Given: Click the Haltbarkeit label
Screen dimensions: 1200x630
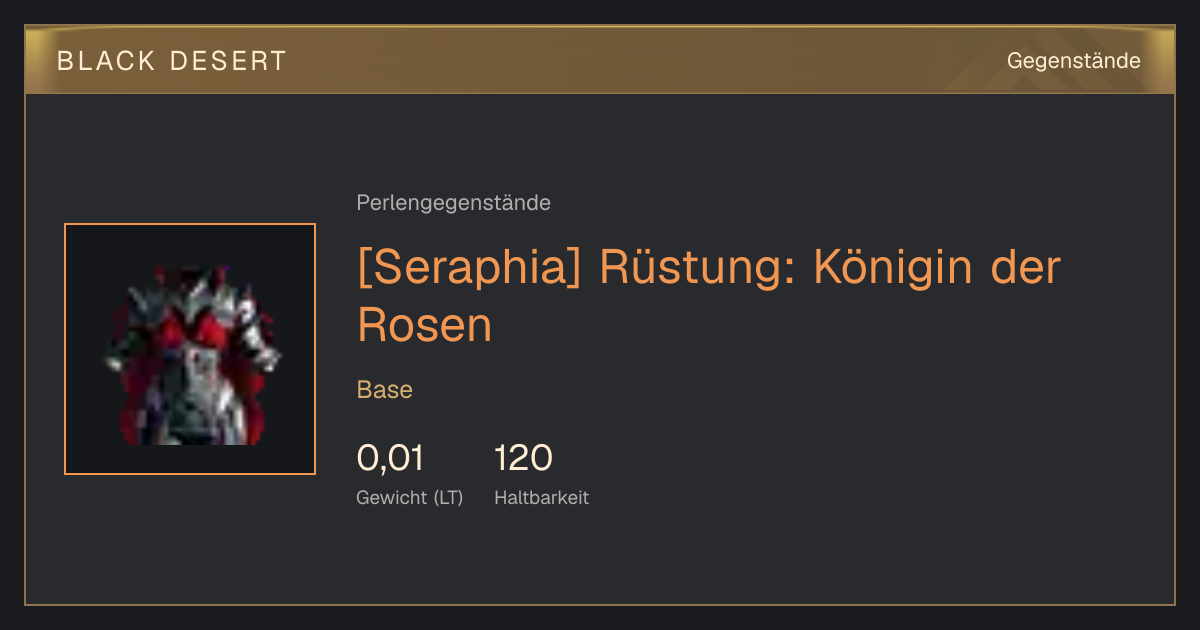Looking at the screenshot, I should [x=541, y=497].
